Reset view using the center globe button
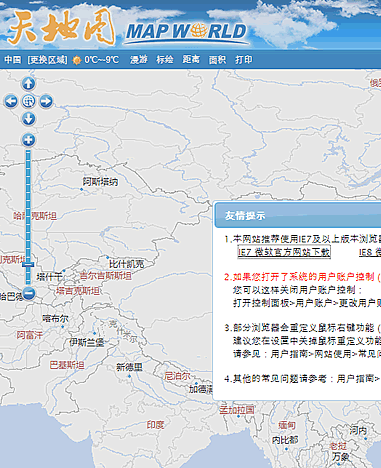Viewport: 381px width, 468px height. (28, 101)
